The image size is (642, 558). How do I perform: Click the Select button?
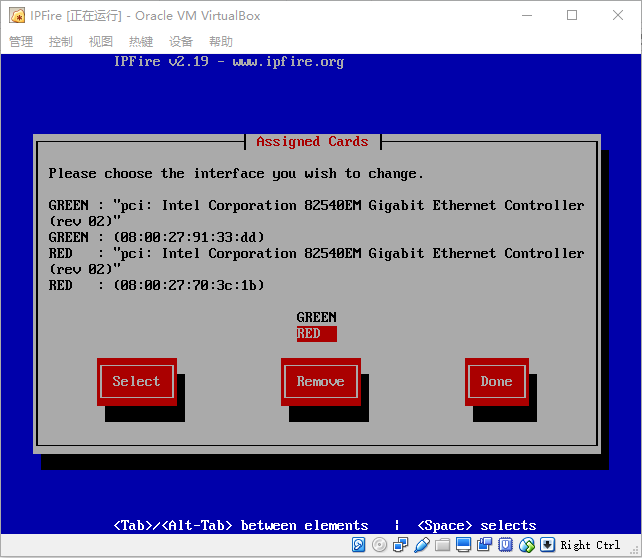[137, 382]
